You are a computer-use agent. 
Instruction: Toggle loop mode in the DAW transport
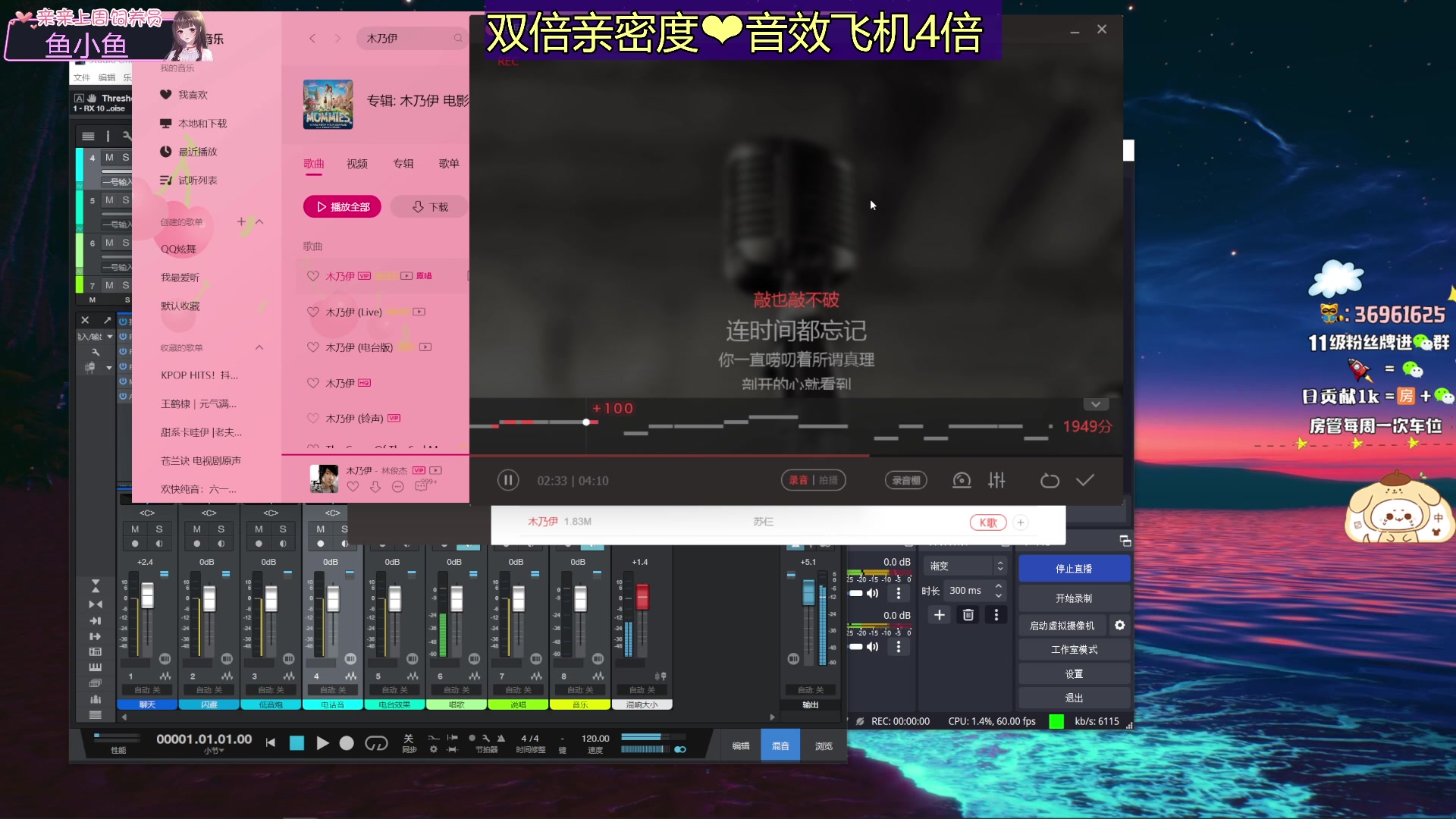click(x=376, y=743)
